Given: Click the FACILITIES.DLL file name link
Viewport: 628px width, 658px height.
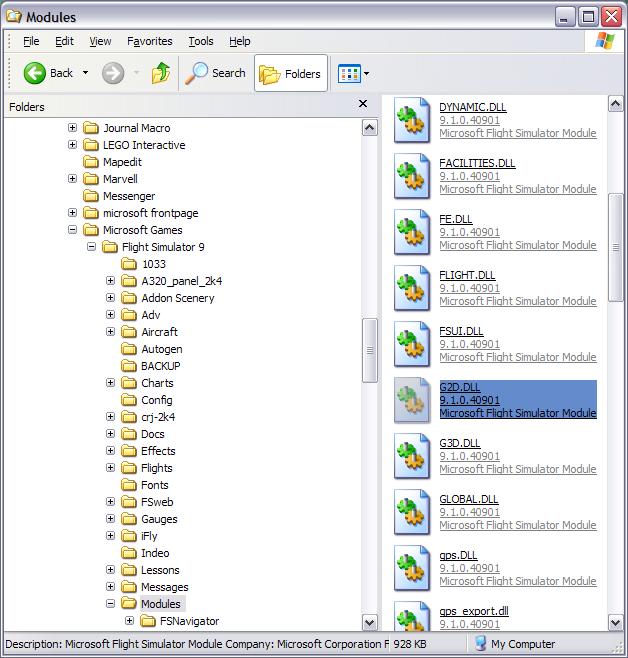Looking at the screenshot, I should tap(477, 163).
